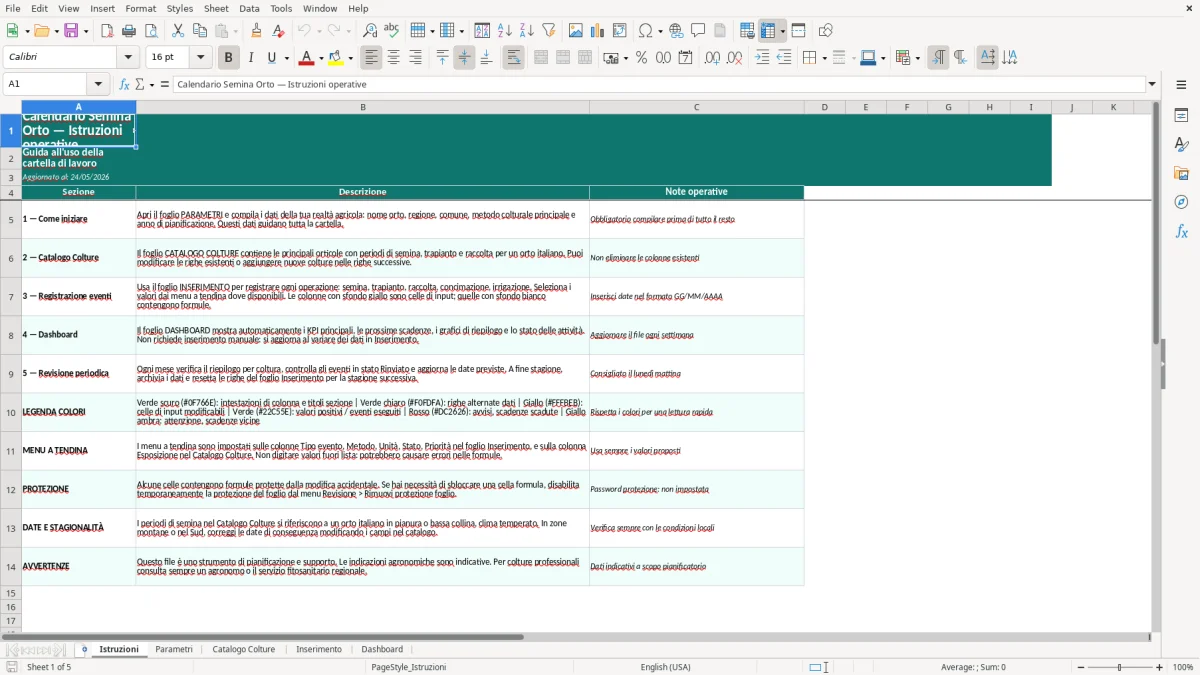
Task: Cut selection with scissors icon
Action: click(178, 31)
